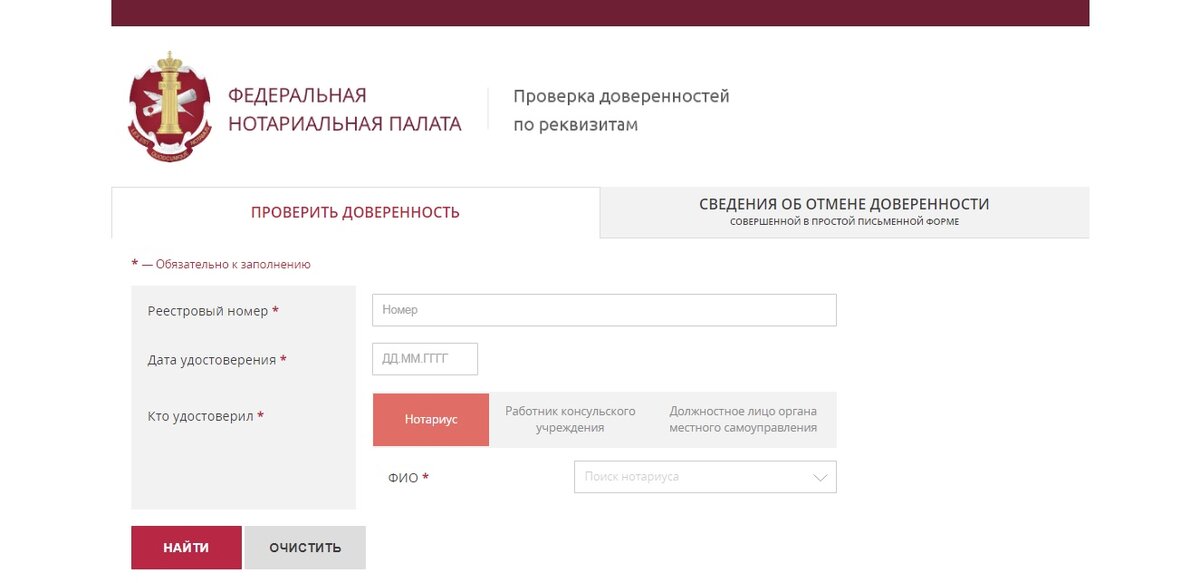Open the ФИО notary dropdown chevron

coord(821,478)
